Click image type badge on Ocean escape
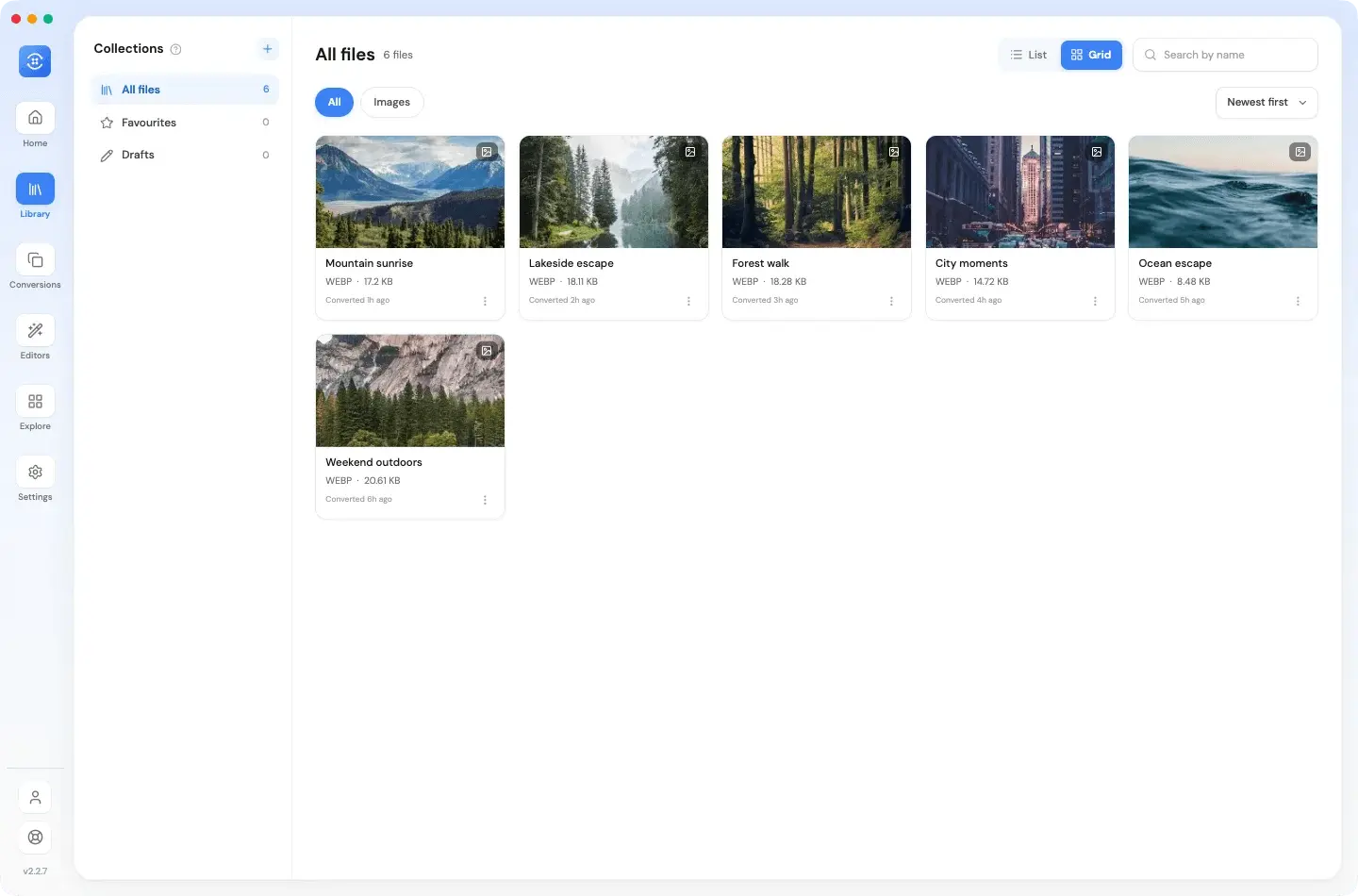 pyautogui.click(x=1300, y=152)
